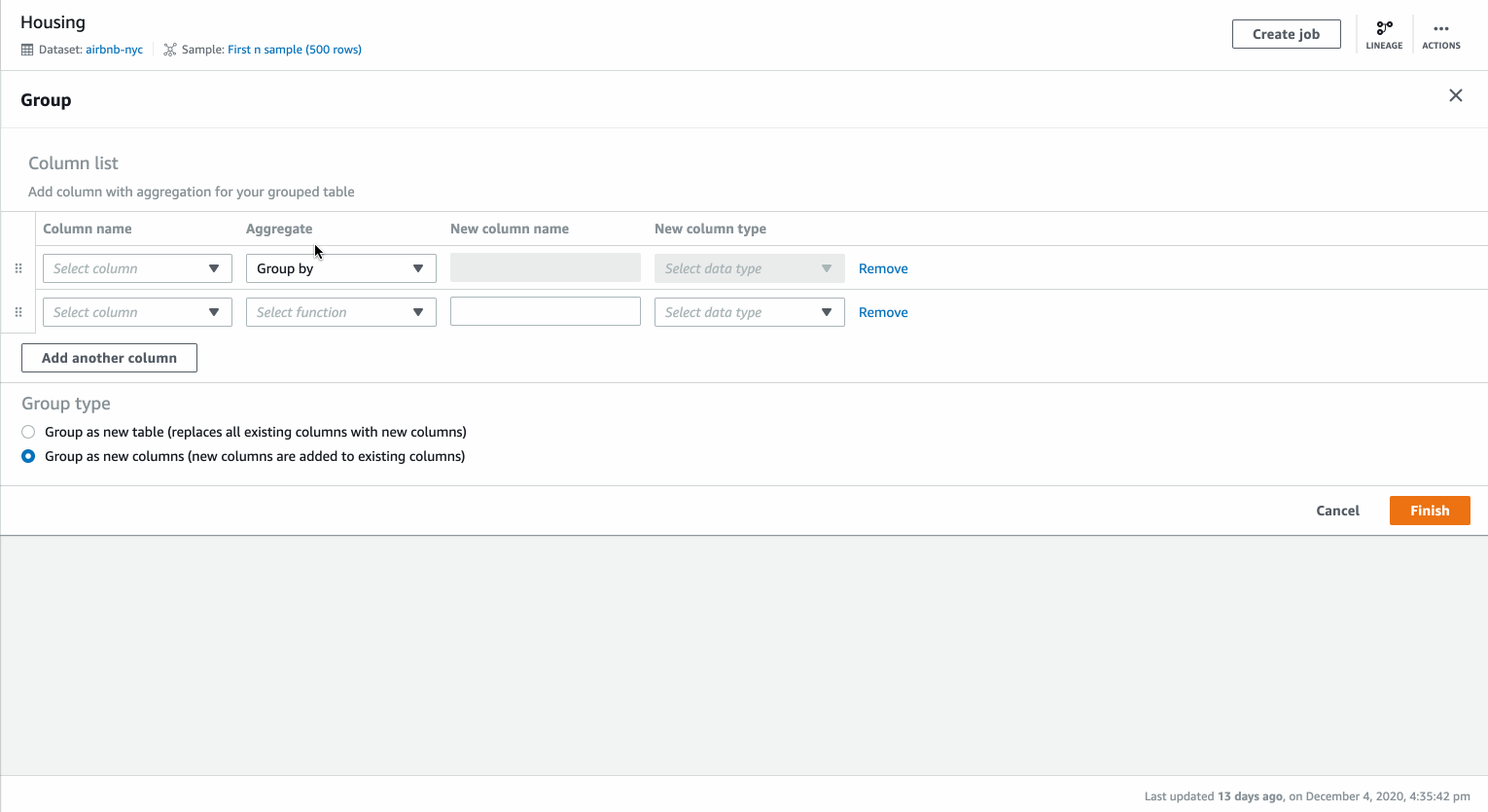The height and width of the screenshot is (812, 1488).
Task: Open the first row Select column dropdown
Action: 136,268
